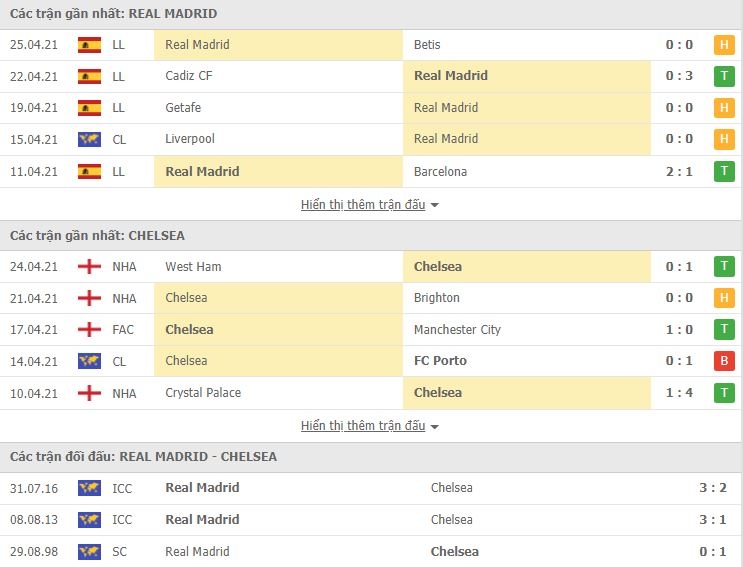Click the Spain flag on the 11.04.21 row
The image size is (743, 567).
pos(89,171)
